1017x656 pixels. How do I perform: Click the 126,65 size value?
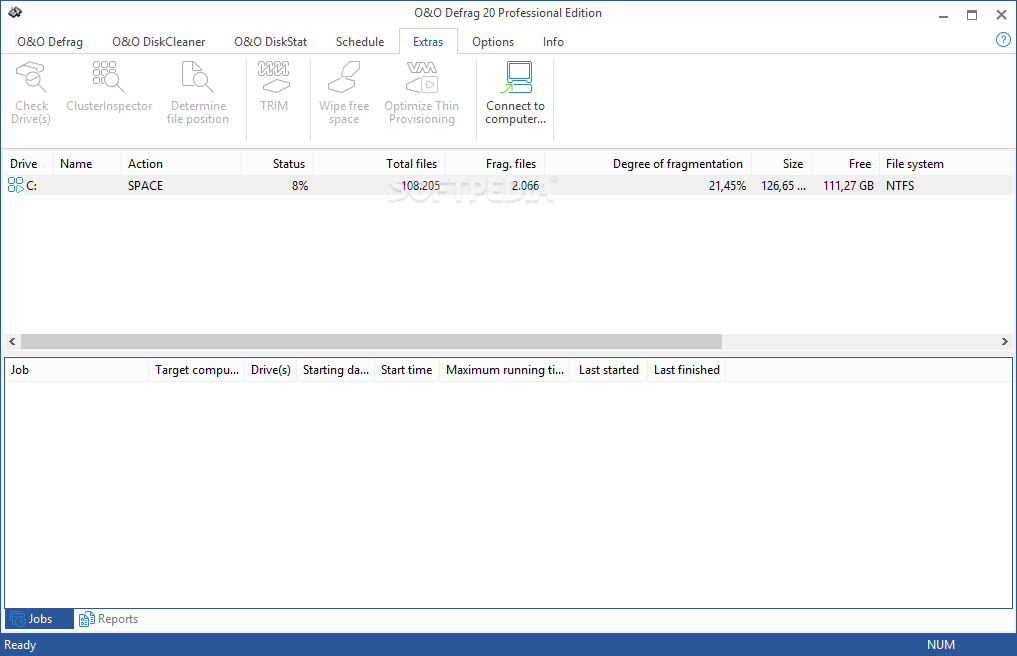click(x=784, y=186)
